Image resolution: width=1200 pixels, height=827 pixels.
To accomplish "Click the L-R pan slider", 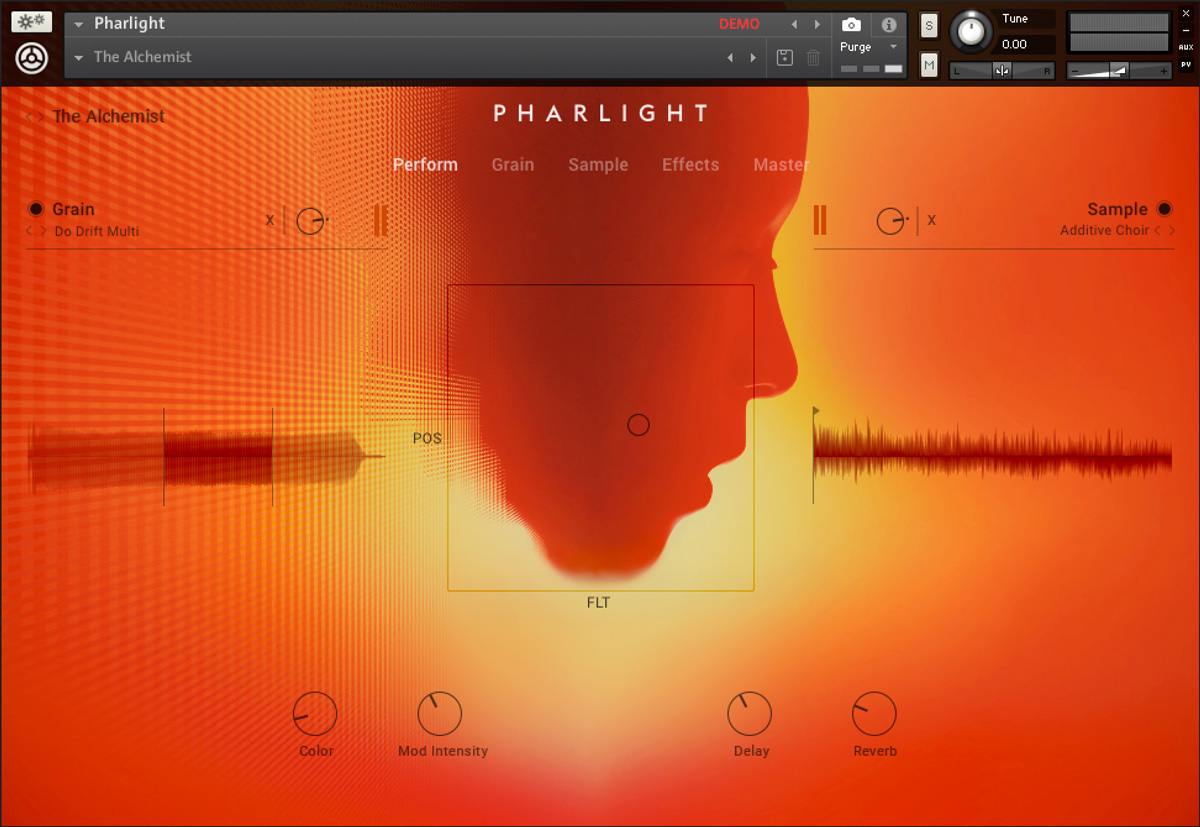I will [1002, 71].
